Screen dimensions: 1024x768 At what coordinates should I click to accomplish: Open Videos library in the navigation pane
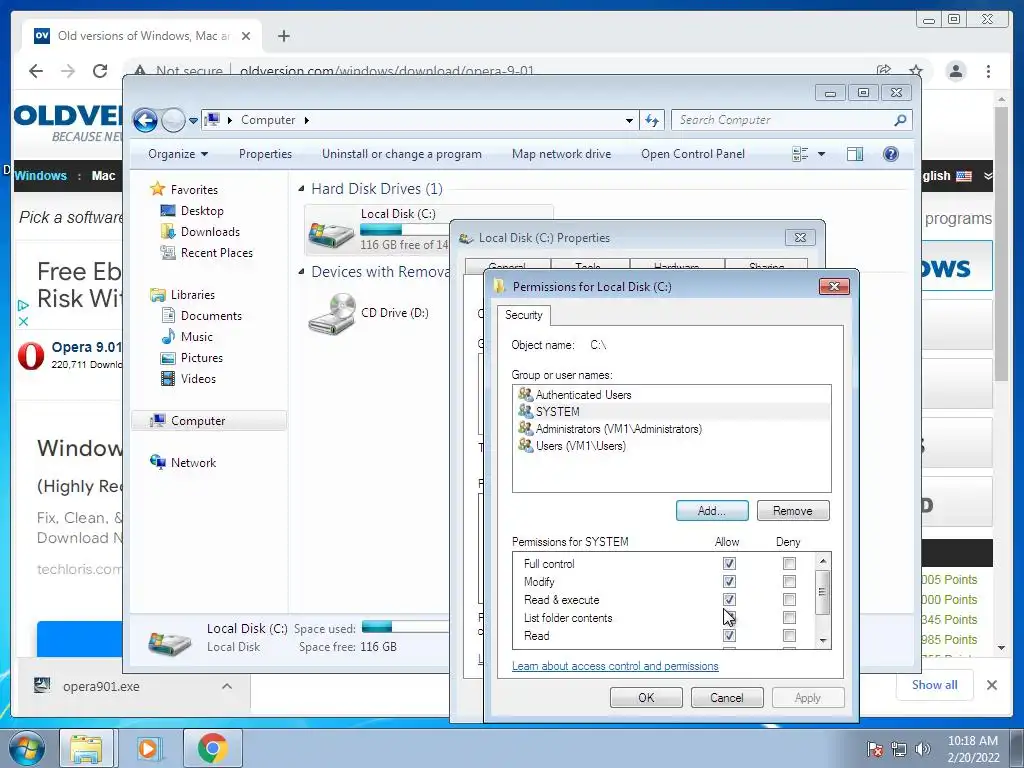coord(198,379)
